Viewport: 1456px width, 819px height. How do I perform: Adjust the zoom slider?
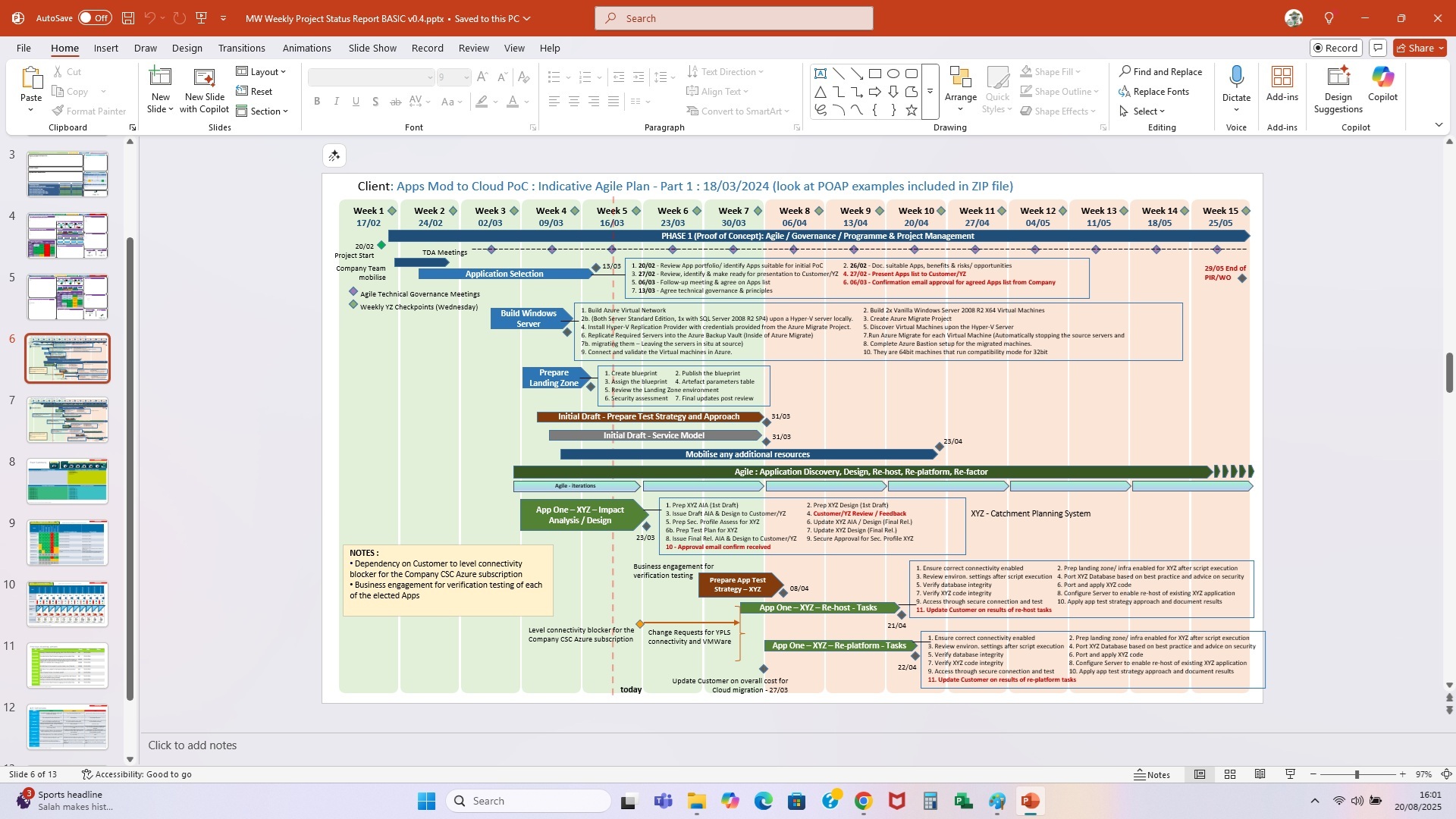pyautogui.click(x=1357, y=774)
